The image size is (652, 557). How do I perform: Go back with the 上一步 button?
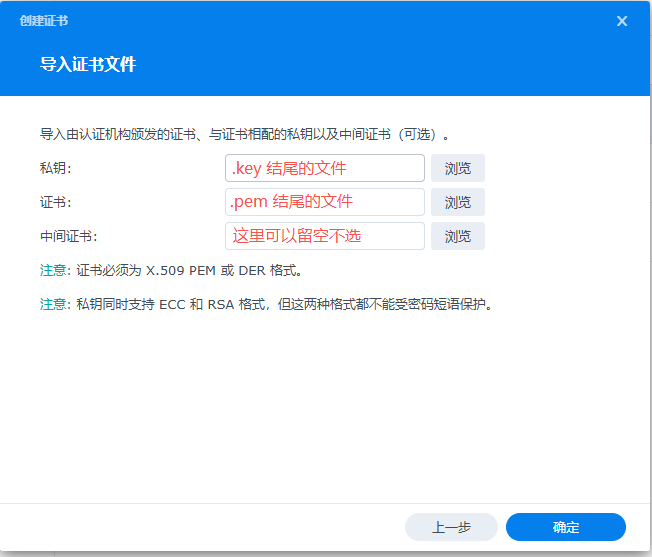(451, 527)
